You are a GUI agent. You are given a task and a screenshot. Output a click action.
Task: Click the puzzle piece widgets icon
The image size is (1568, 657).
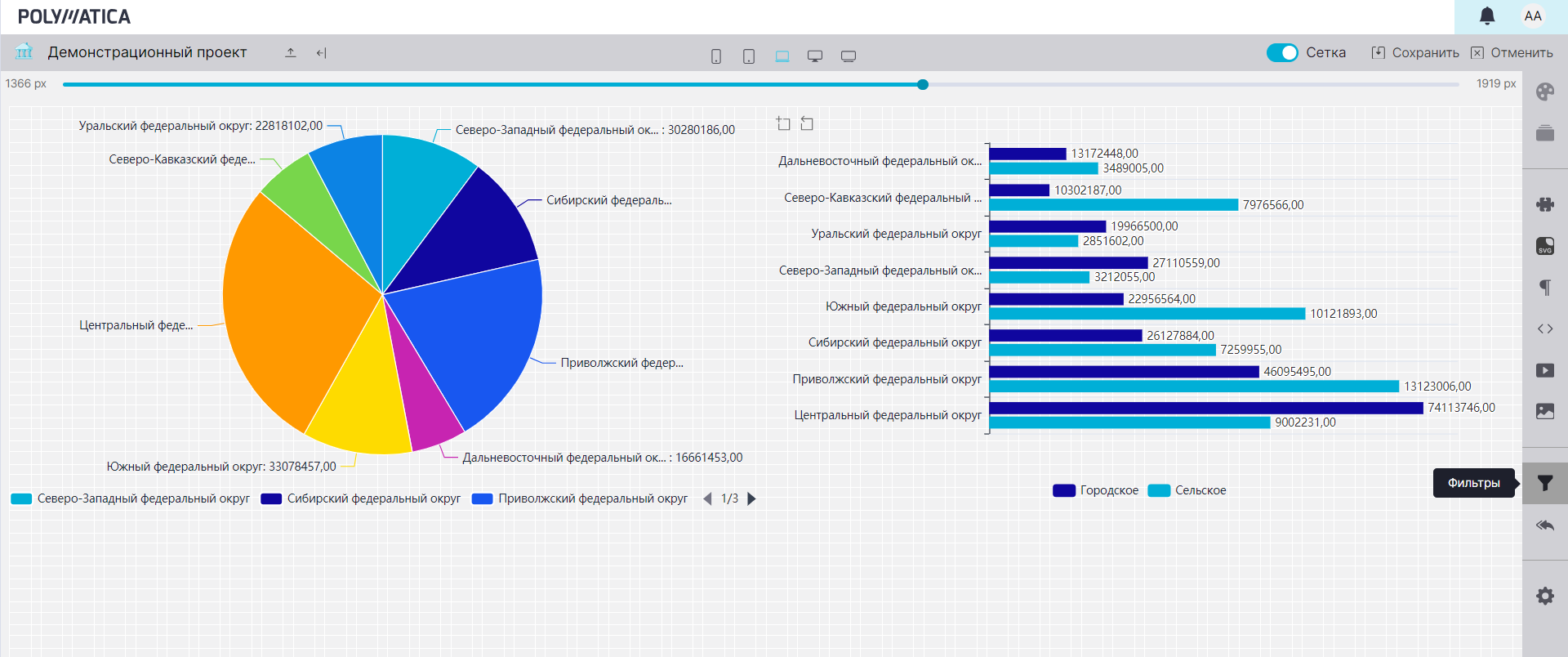[1544, 204]
